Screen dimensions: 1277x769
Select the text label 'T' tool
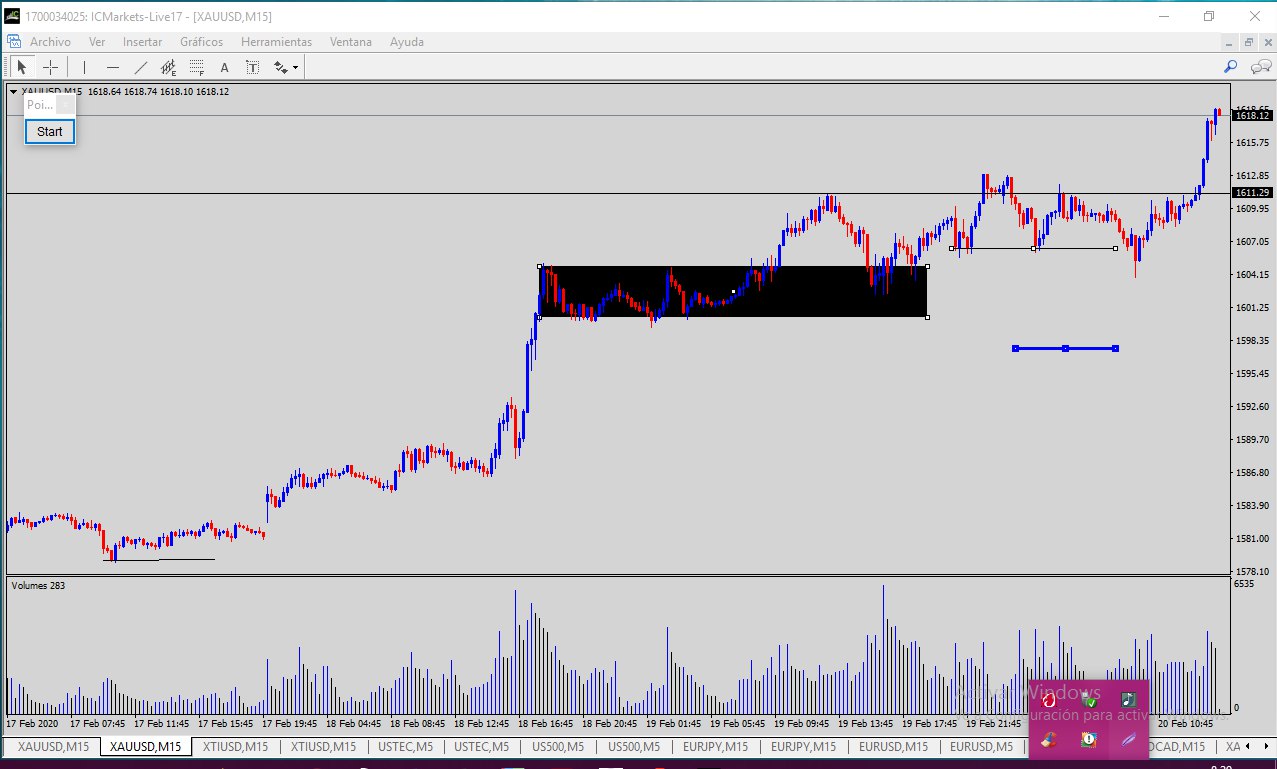click(x=253, y=67)
